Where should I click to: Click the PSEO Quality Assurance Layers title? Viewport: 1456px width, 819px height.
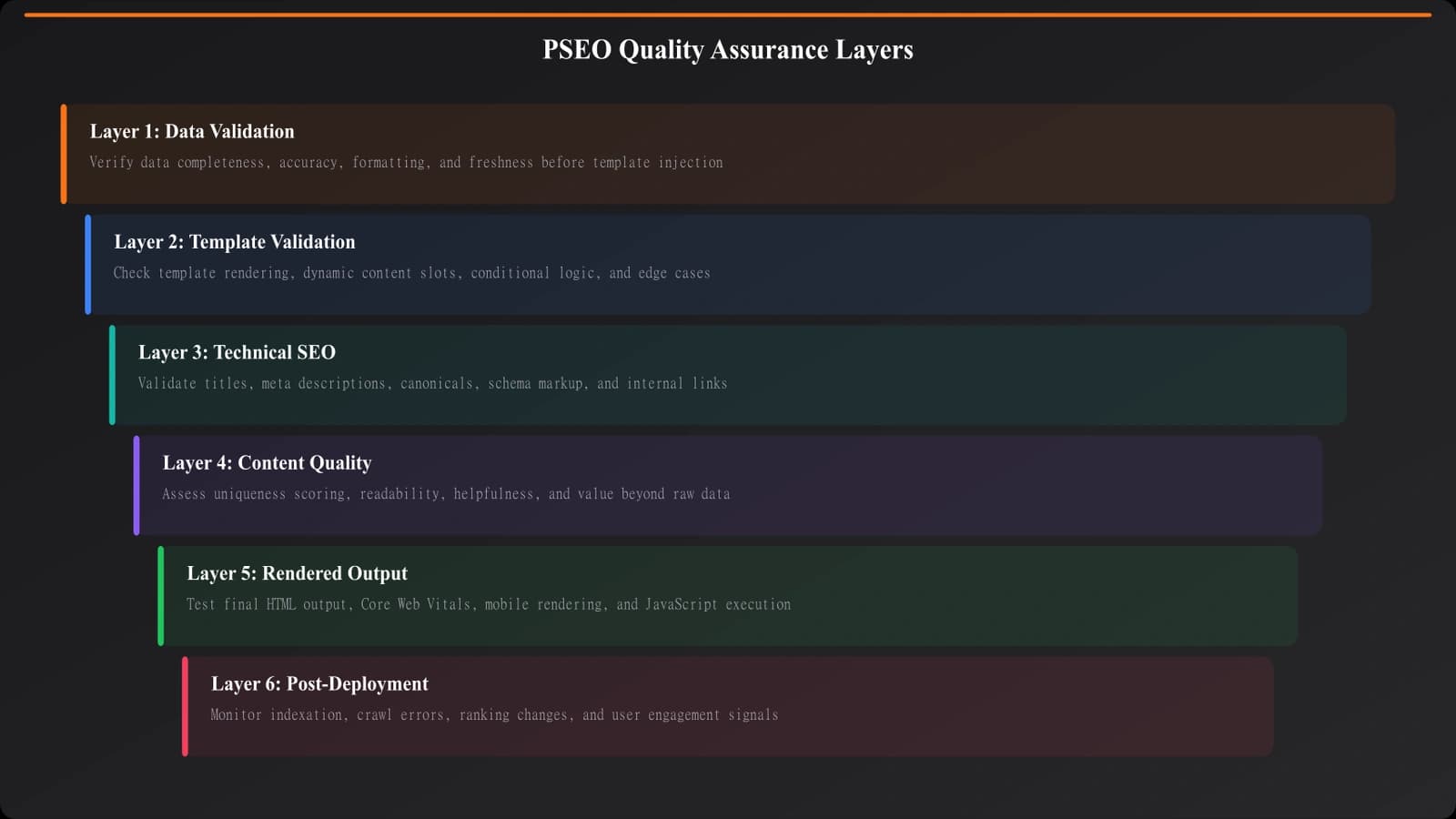[x=728, y=50]
